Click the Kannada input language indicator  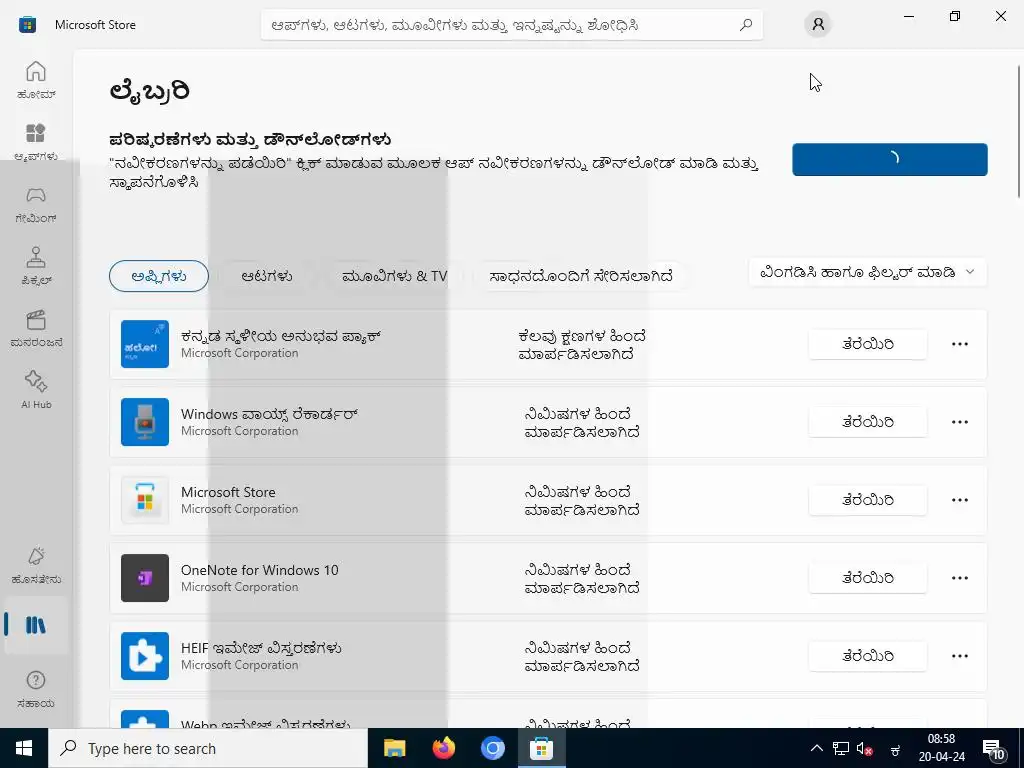[895, 750]
